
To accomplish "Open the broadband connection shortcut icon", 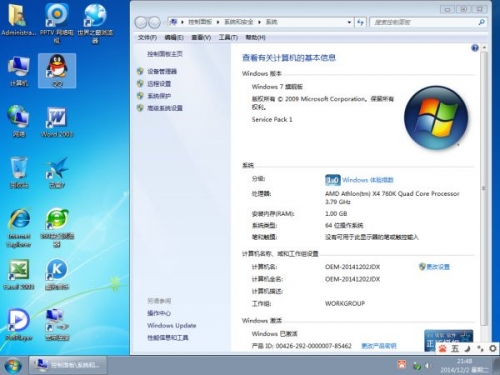I will (x=57, y=325).
